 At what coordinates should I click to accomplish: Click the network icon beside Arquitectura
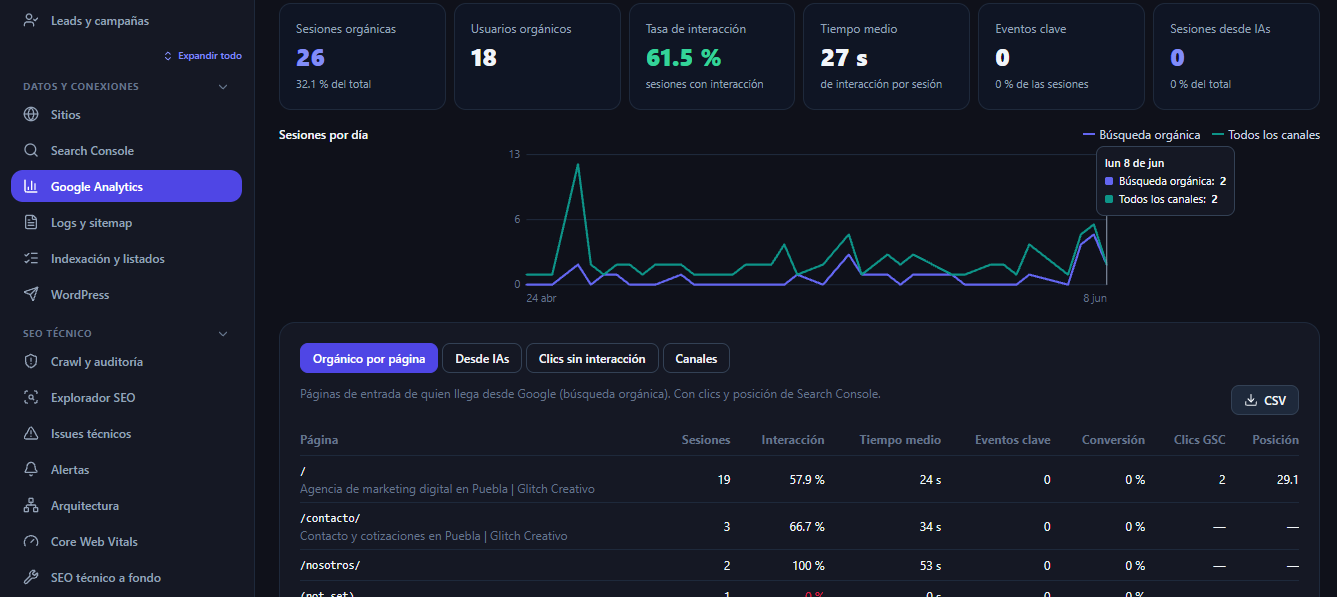[31, 505]
